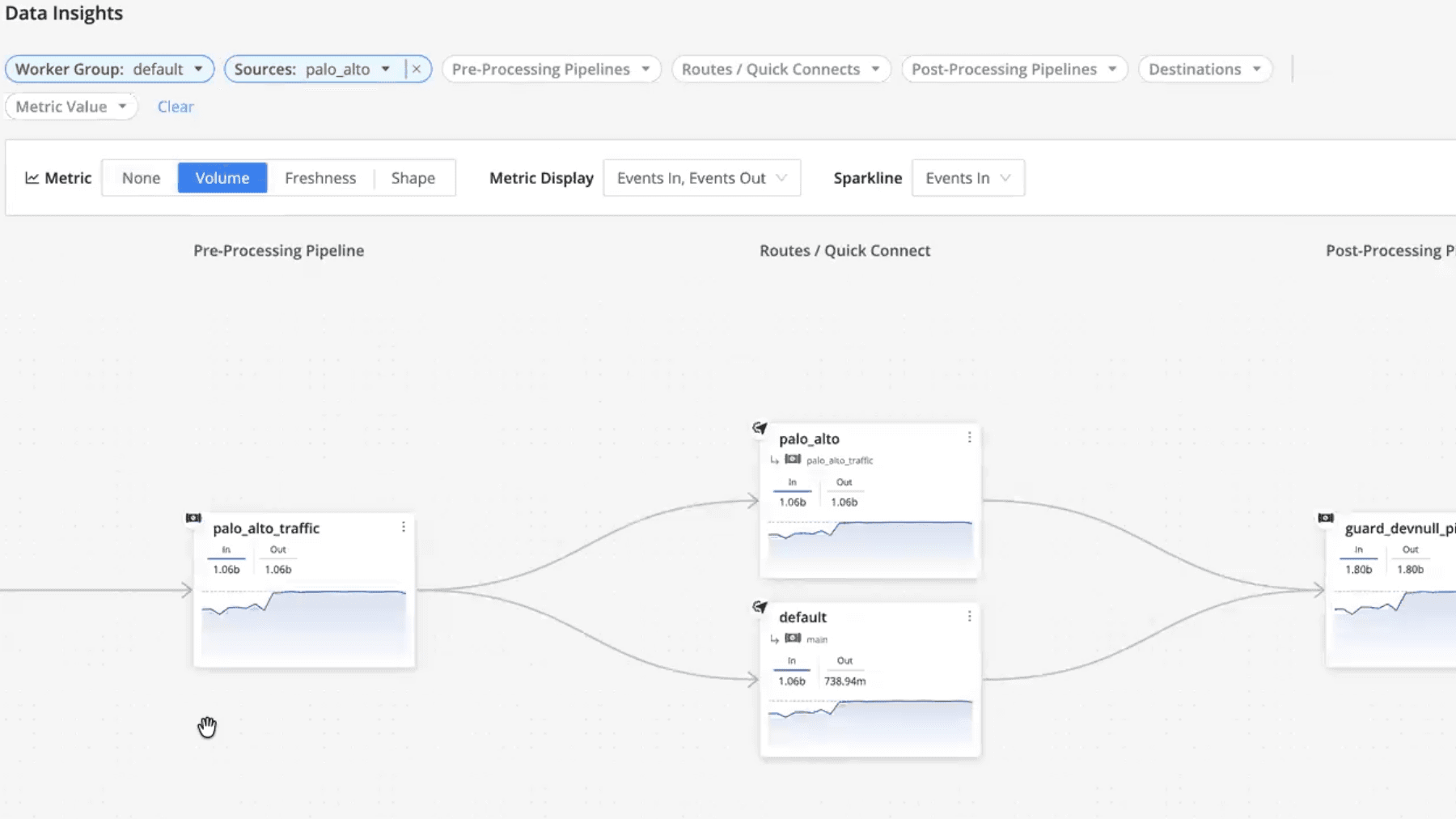Select the Out tab on palo_alto_traffic card
Viewport: 1456px width, 819px height.
277,550
